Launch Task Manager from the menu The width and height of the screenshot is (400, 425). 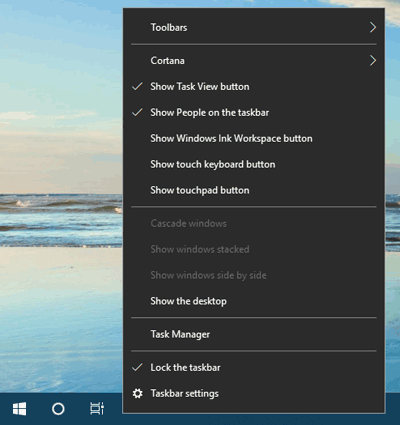tap(254, 334)
